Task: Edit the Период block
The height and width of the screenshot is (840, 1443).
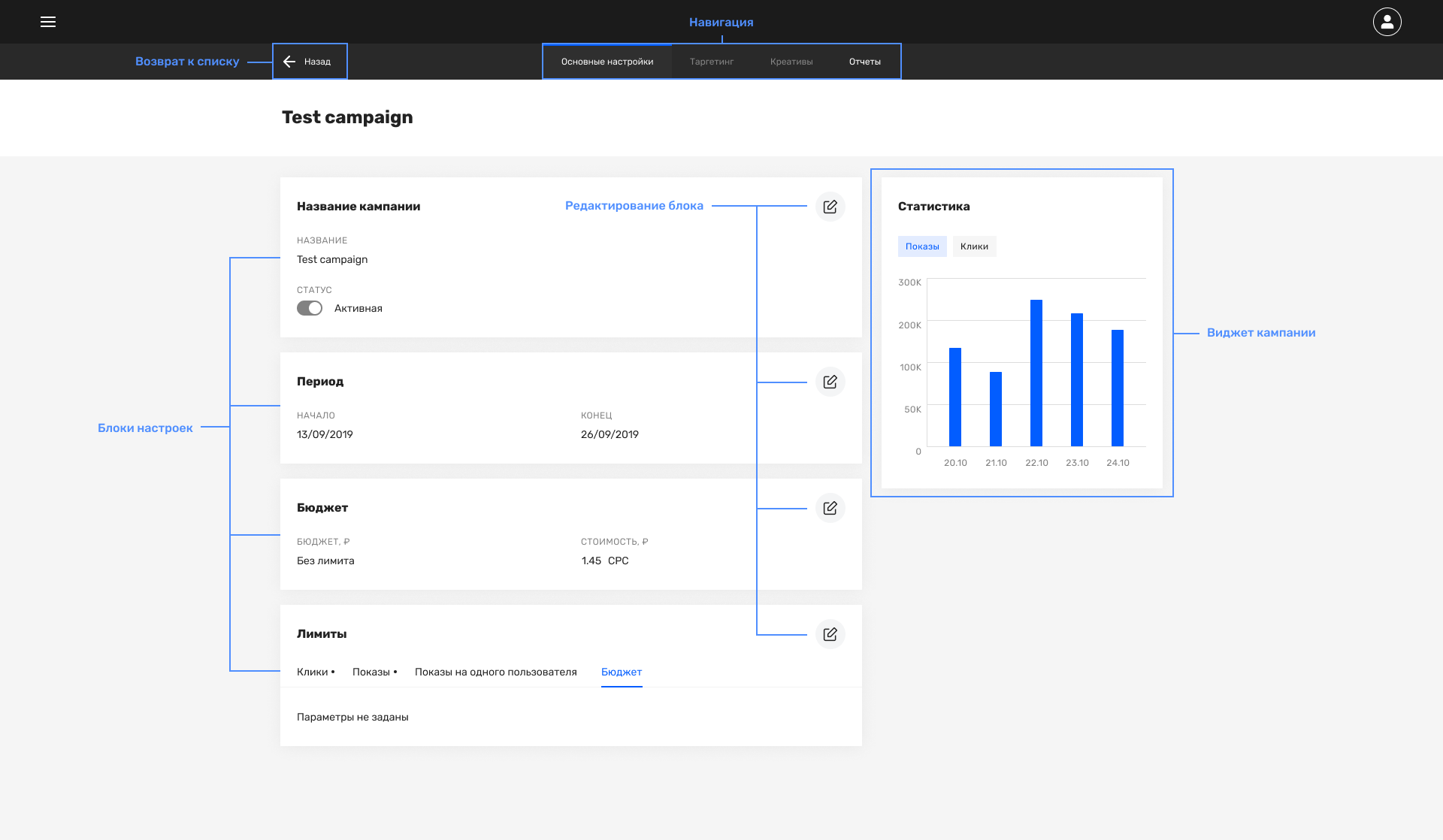Action: [x=830, y=382]
